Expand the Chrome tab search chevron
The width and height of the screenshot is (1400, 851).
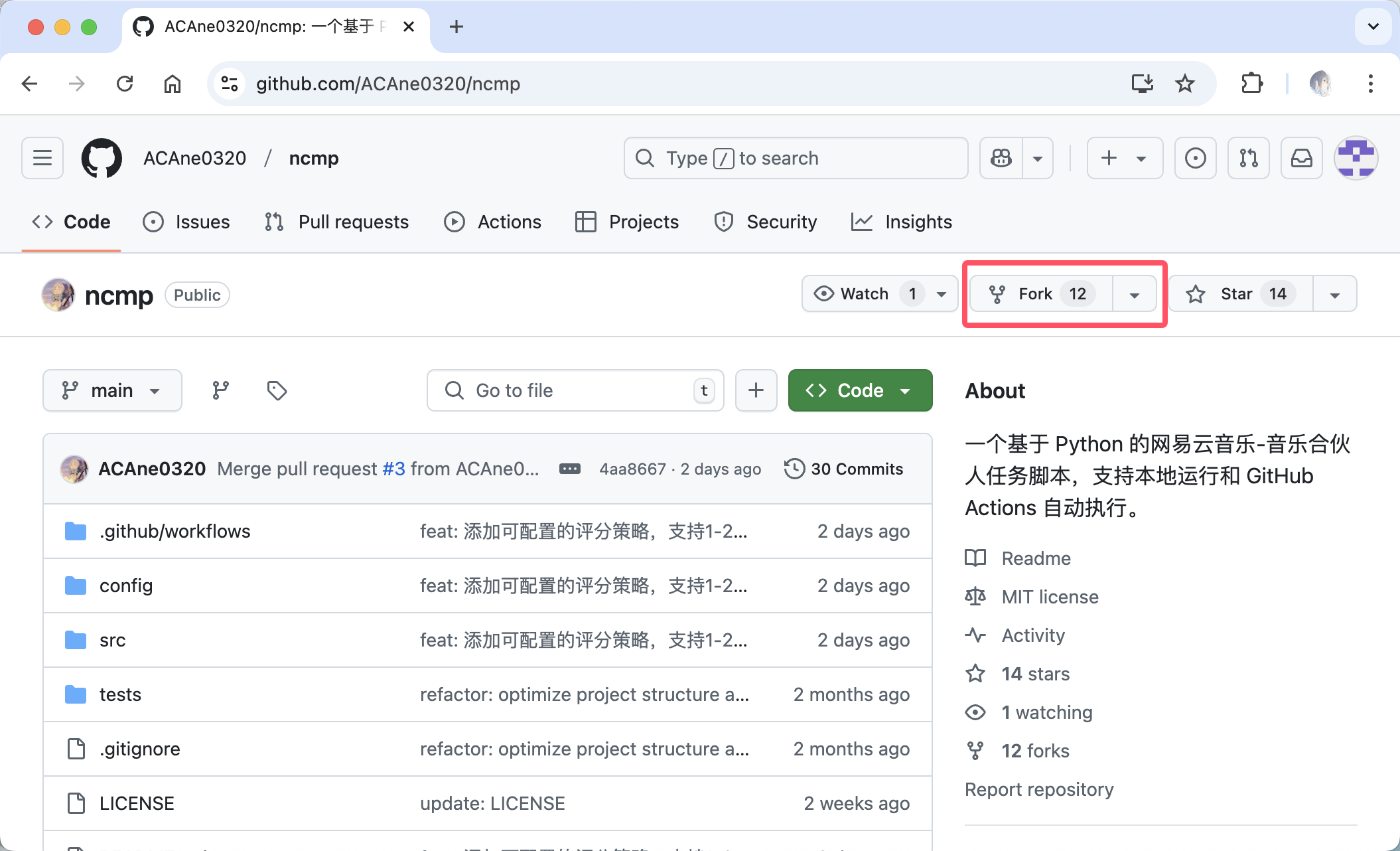click(x=1373, y=27)
